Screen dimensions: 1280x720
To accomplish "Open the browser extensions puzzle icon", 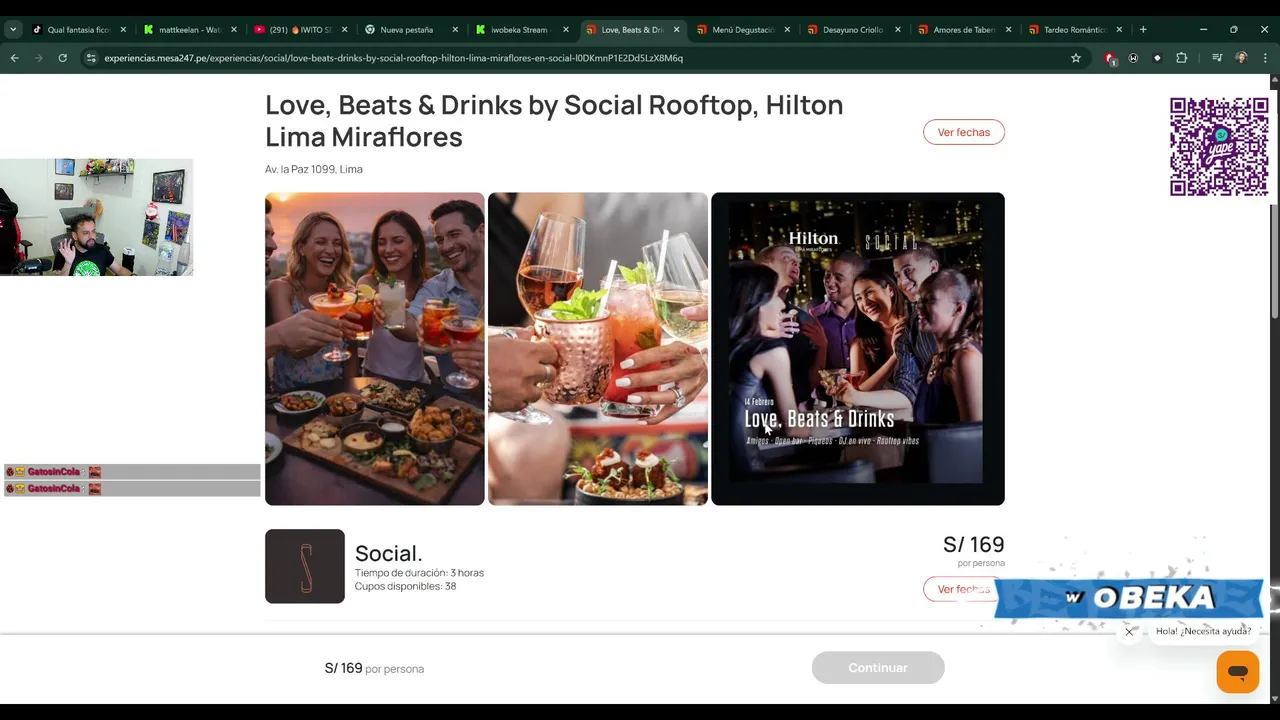I will [1181, 58].
